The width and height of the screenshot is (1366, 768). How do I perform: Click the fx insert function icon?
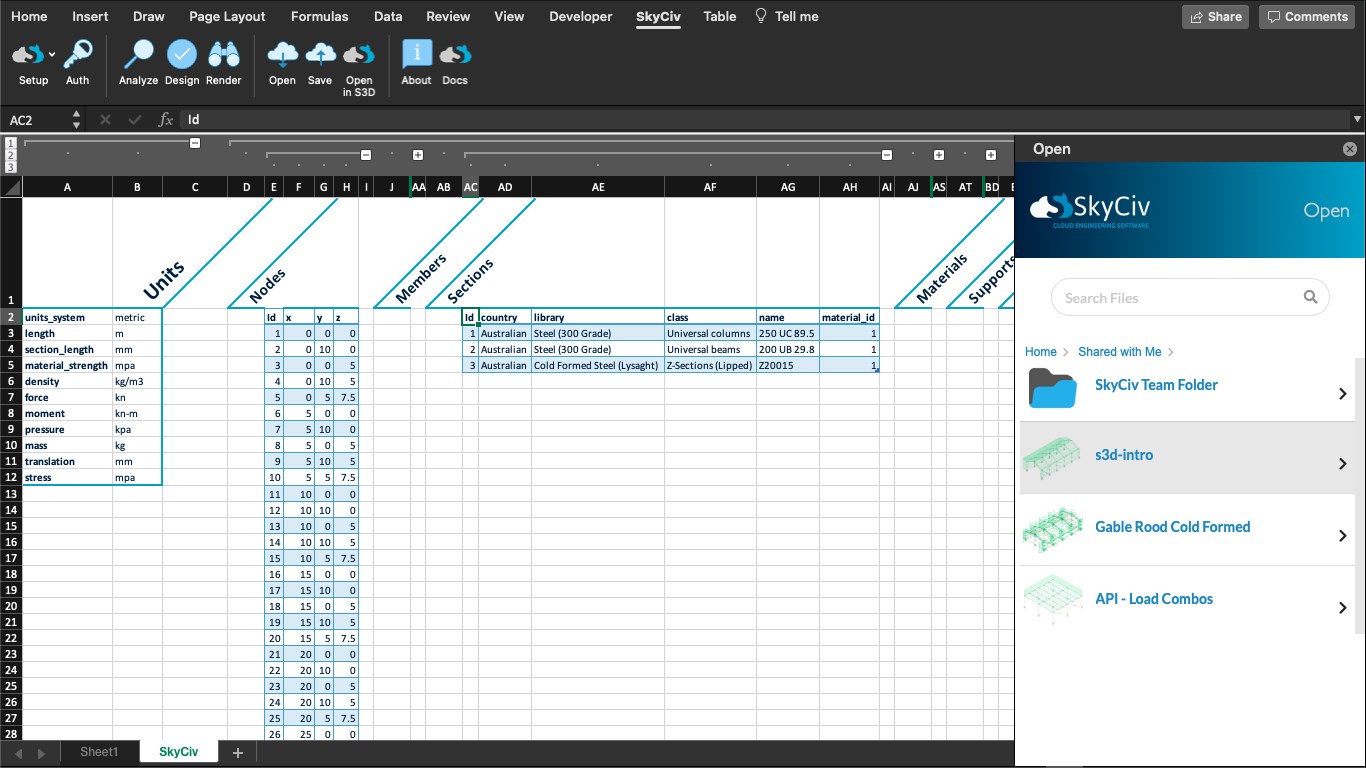point(166,119)
